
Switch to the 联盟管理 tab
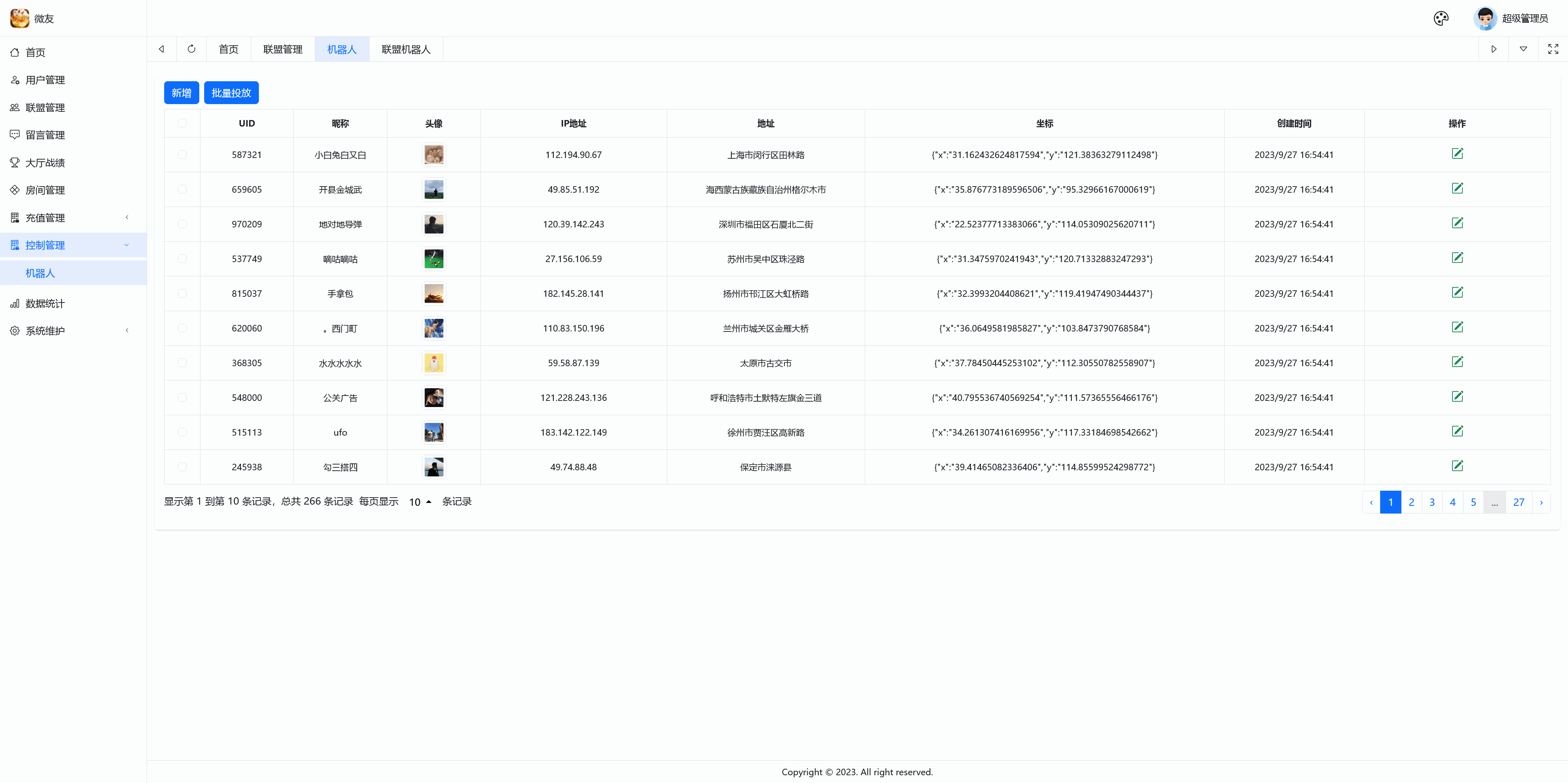[x=283, y=49]
